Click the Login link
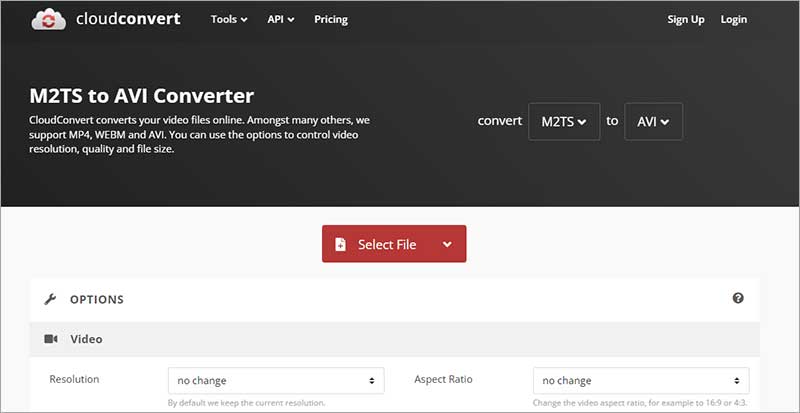Viewport: 800px width, 413px height. click(734, 19)
